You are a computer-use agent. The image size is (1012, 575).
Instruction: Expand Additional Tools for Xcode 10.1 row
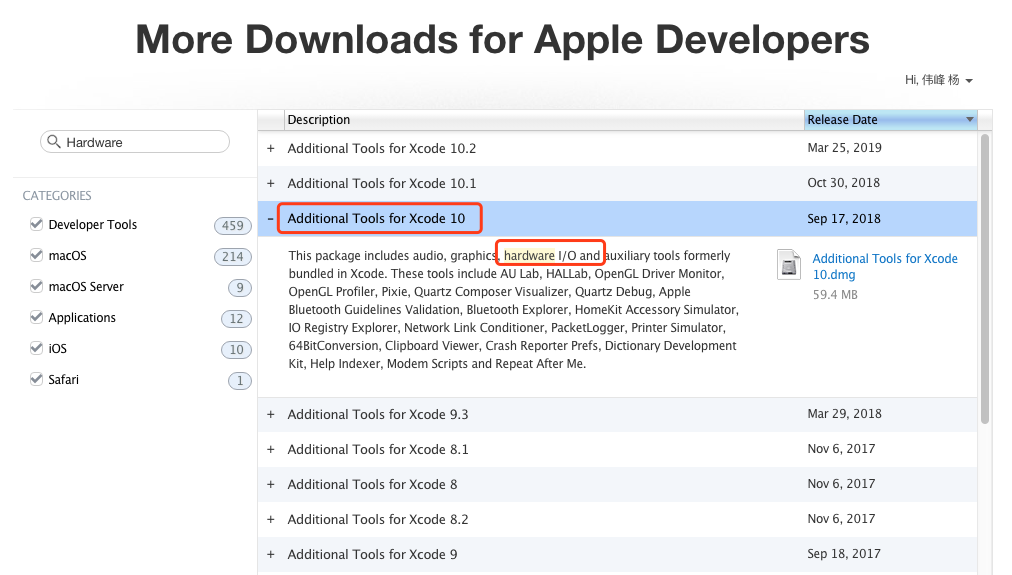coord(271,183)
